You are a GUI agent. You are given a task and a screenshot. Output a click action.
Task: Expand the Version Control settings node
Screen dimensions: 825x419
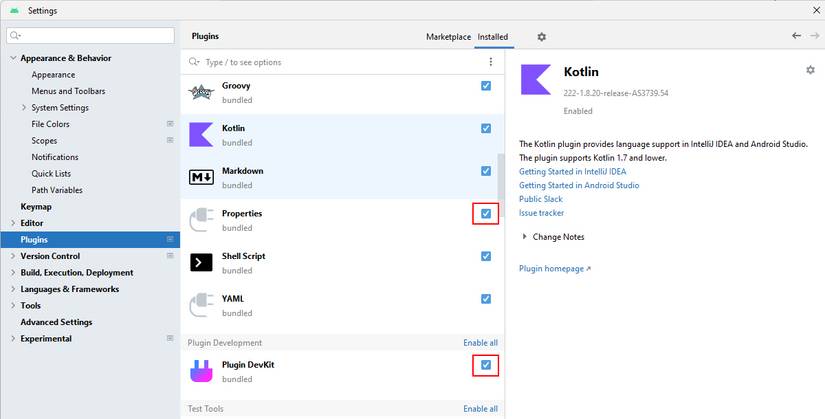pyautogui.click(x=13, y=256)
